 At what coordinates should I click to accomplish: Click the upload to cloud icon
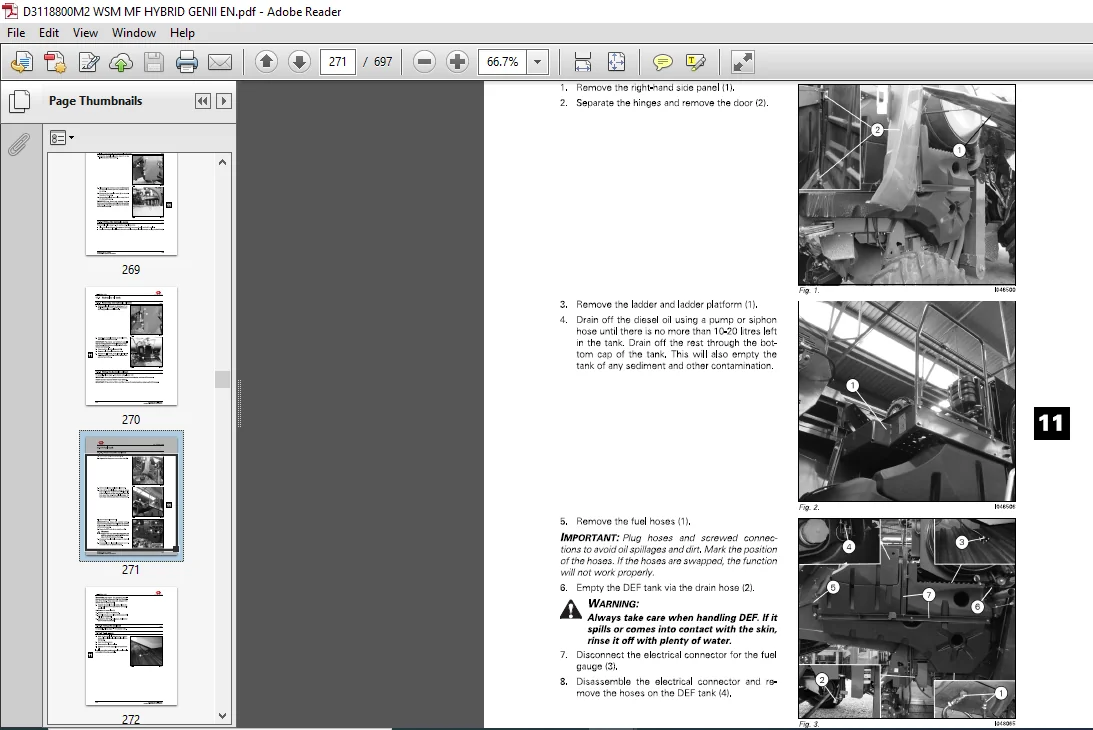pos(121,62)
